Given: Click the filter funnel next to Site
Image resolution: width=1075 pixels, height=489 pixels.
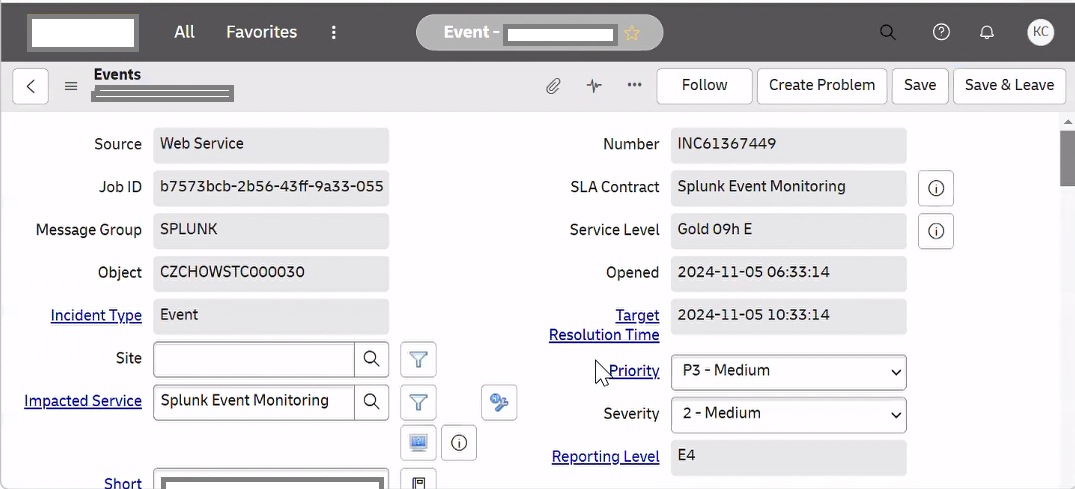Looking at the screenshot, I should 418,359.
